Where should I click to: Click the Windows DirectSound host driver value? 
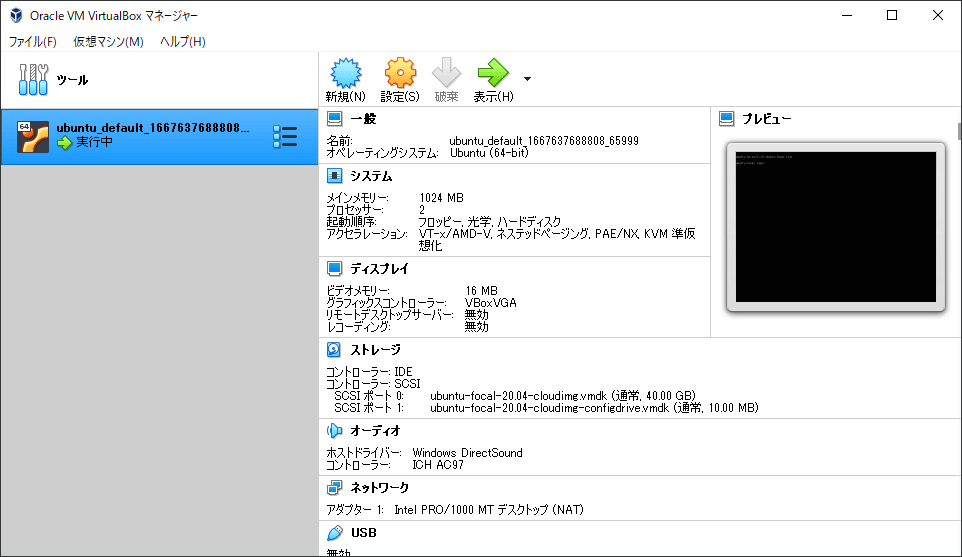pos(467,453)
